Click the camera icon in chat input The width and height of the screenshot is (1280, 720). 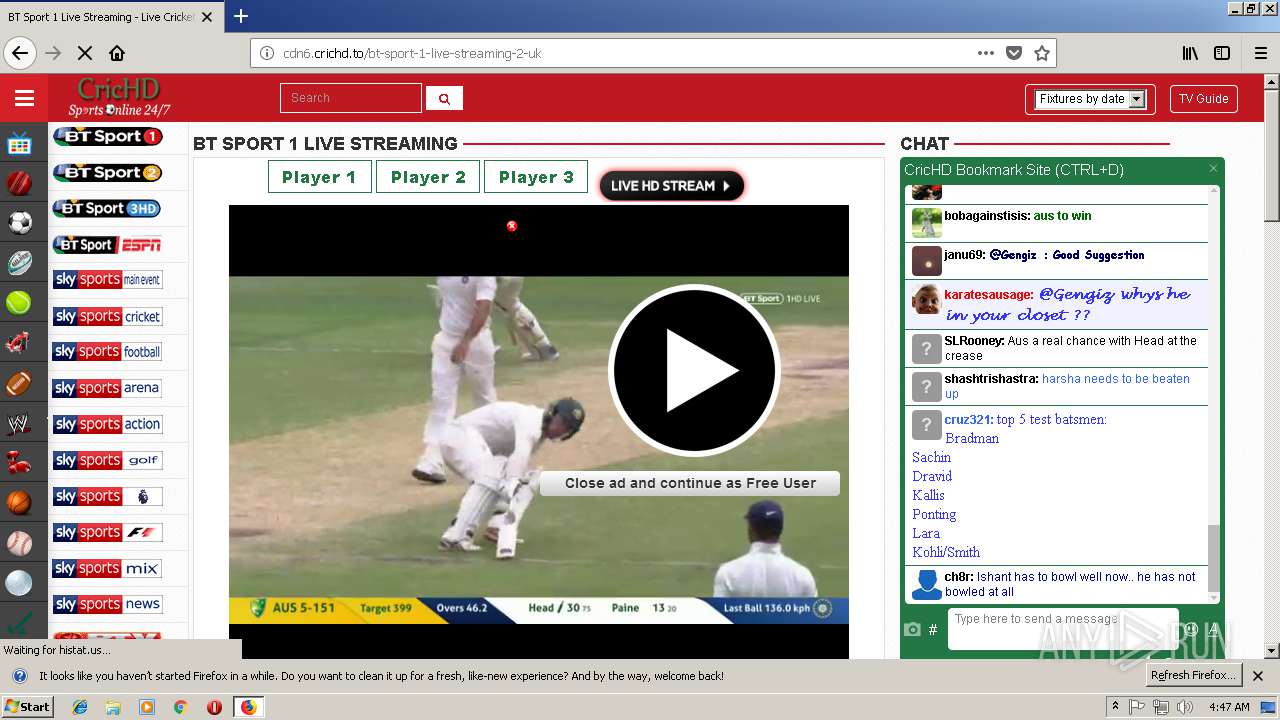point(912,629)
